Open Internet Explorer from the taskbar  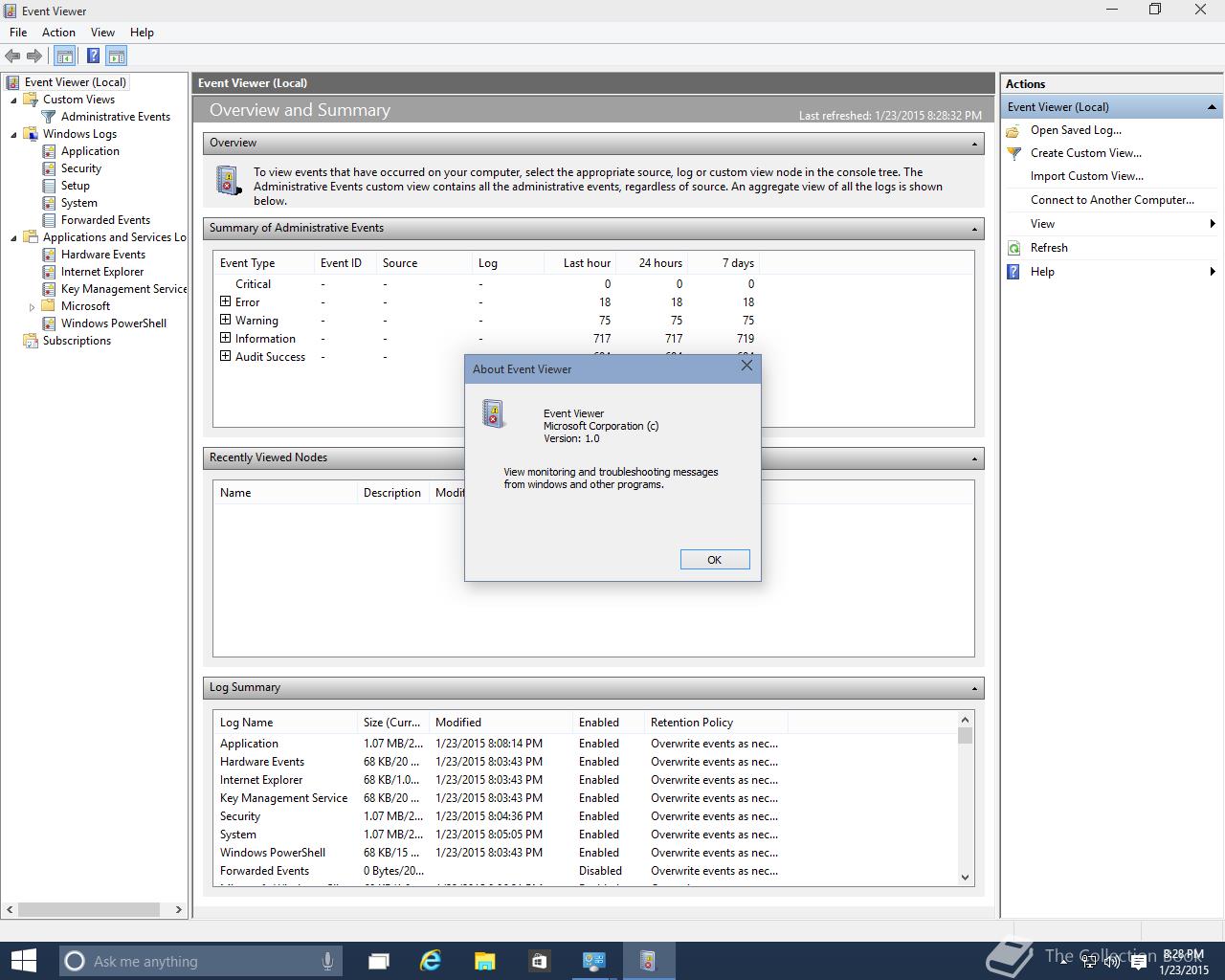pos(431,961)
